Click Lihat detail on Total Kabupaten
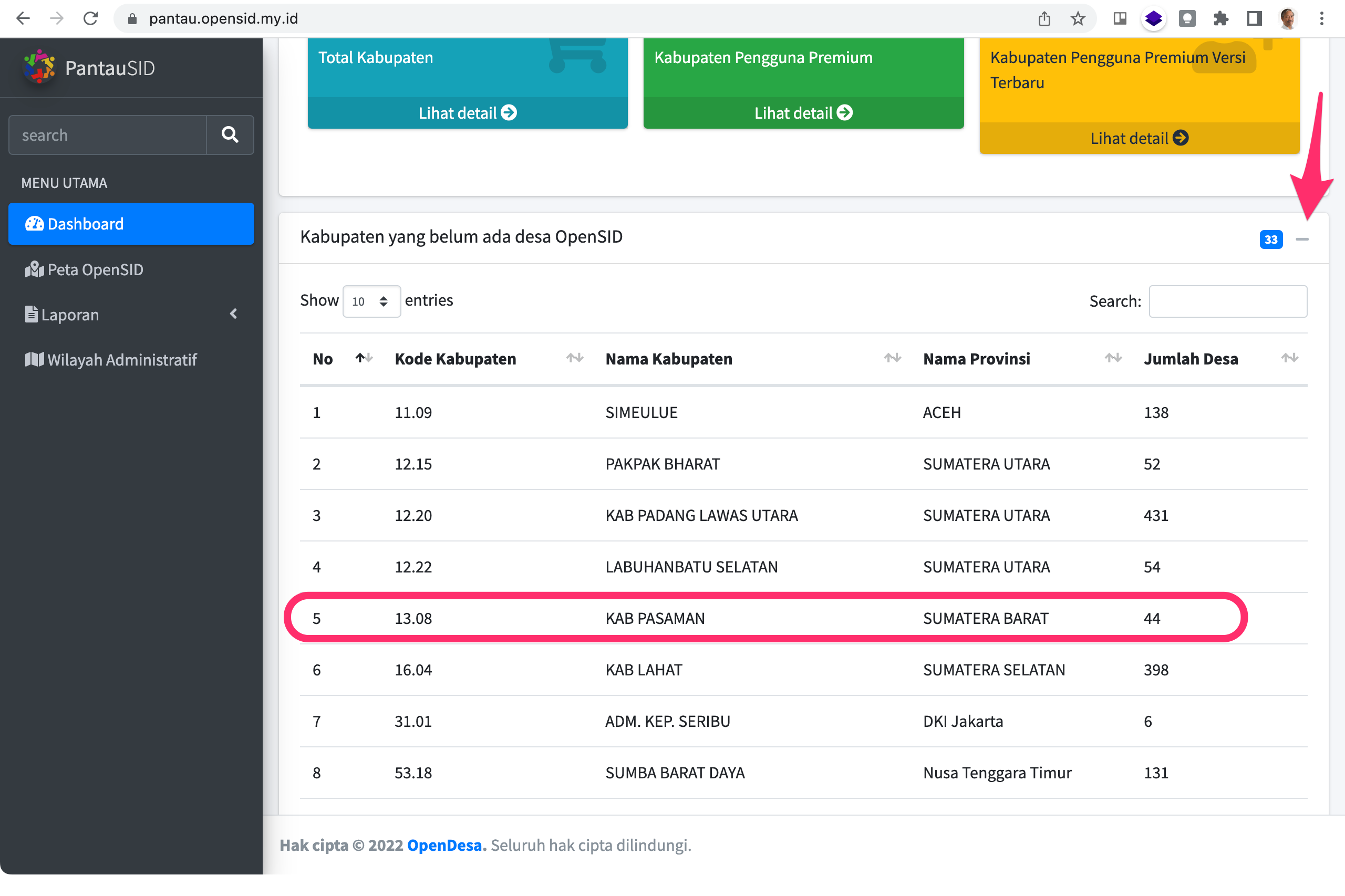Viewport: 1345px width, 896px height. pyautogui.click(x=467, y=112)
